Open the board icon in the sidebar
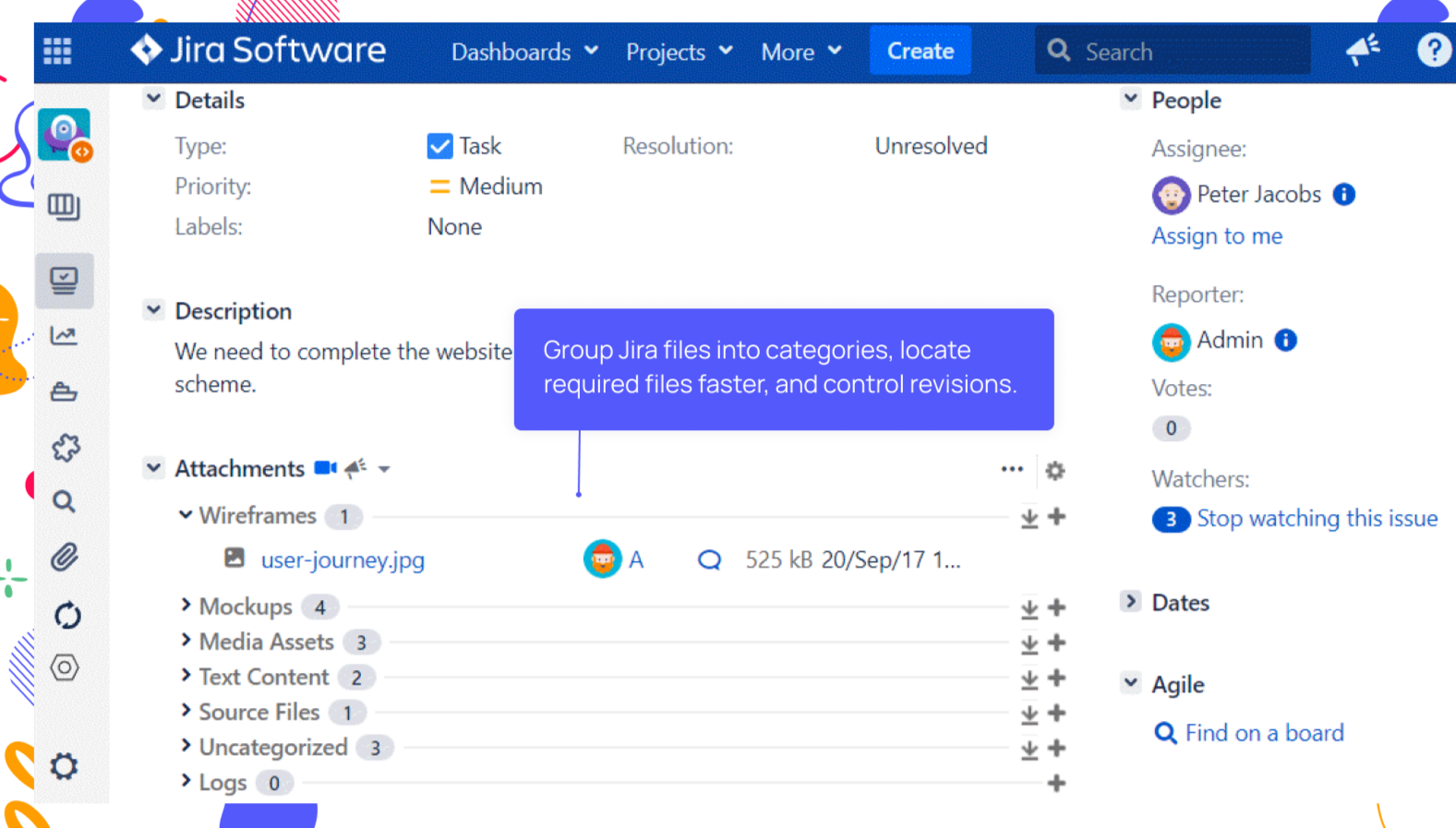1456x828 pixels. coord(64,207)
